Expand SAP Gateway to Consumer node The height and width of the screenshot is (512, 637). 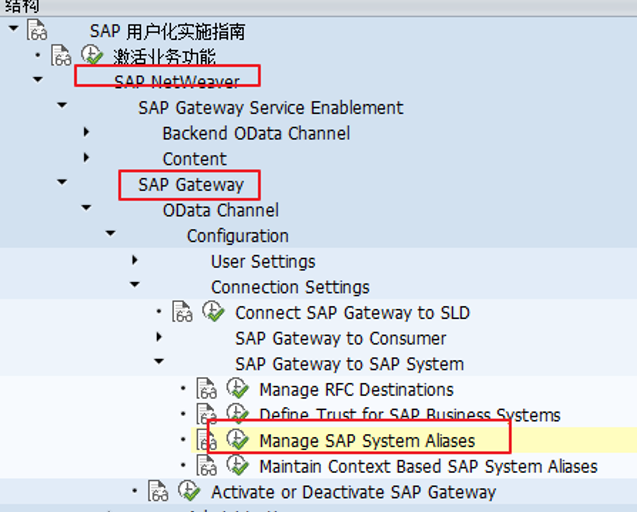coord(159,337)
